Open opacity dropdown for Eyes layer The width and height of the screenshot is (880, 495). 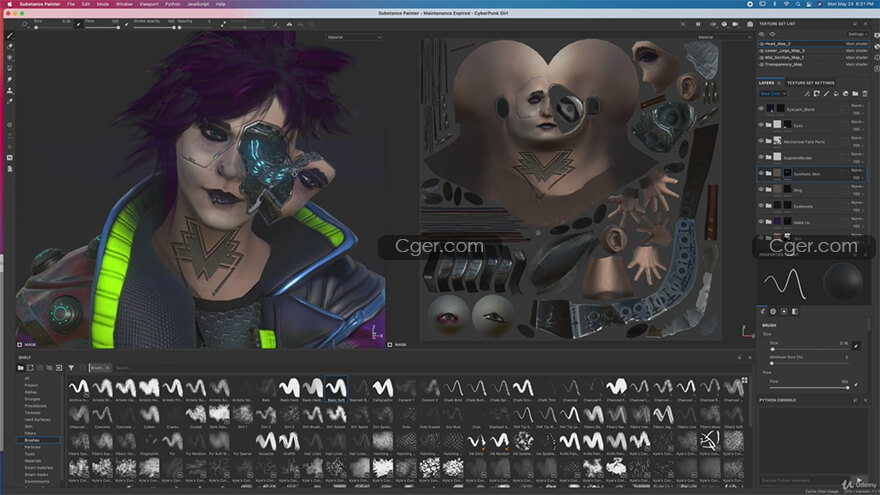[857, 129]
